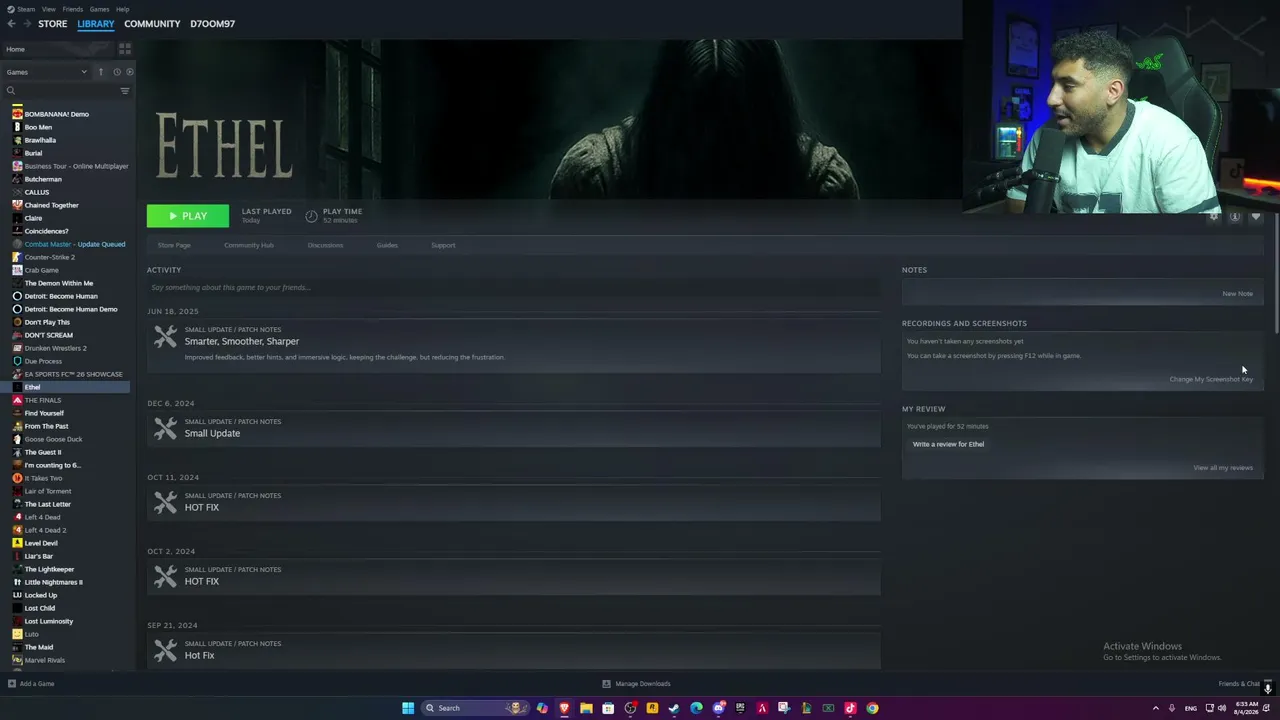The height and width of the screenshot is (720, 1280).
Task: Switch library to grid collections view
Action: (125, 48)
